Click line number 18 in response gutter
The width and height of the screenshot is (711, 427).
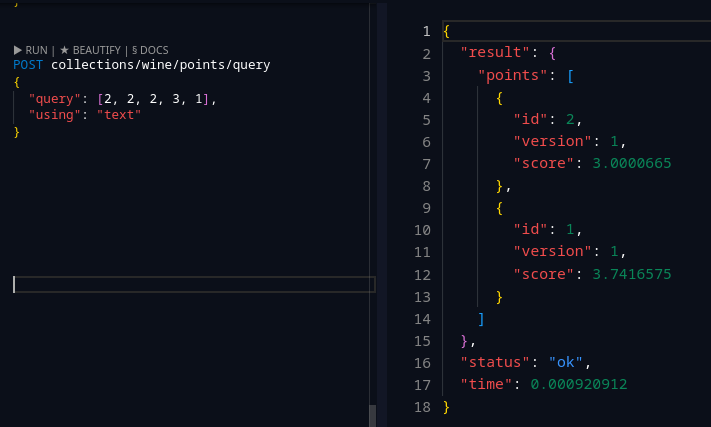tap(422, 407)
